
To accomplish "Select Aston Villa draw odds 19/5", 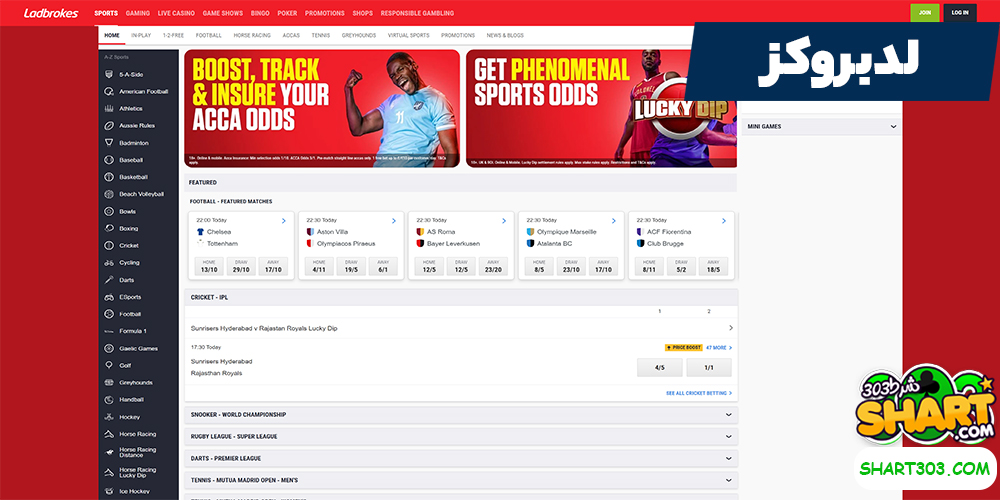I will [x=351, y=266].
